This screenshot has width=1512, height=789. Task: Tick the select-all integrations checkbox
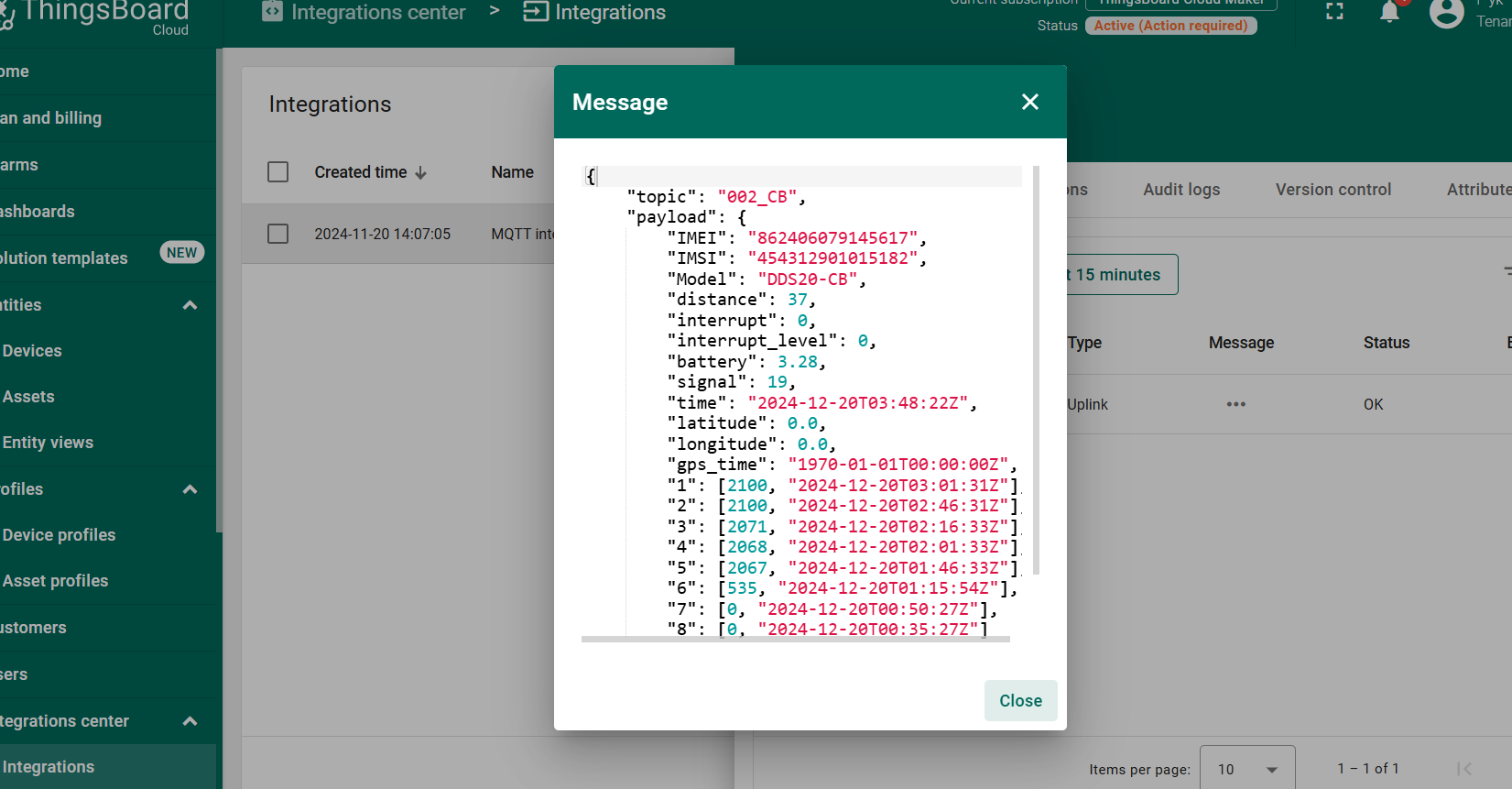point(277,172)
